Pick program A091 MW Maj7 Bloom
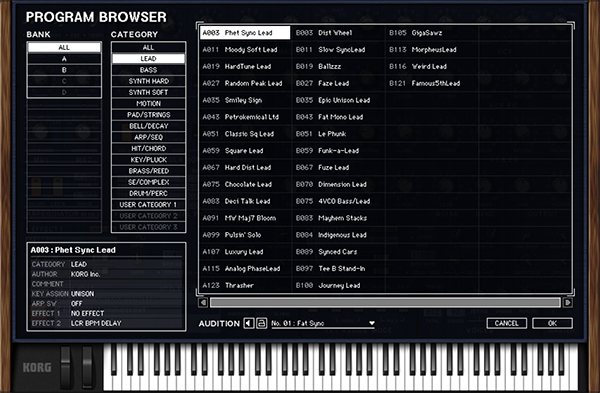The height and width of the screenshot is (393, 600). 245,218
